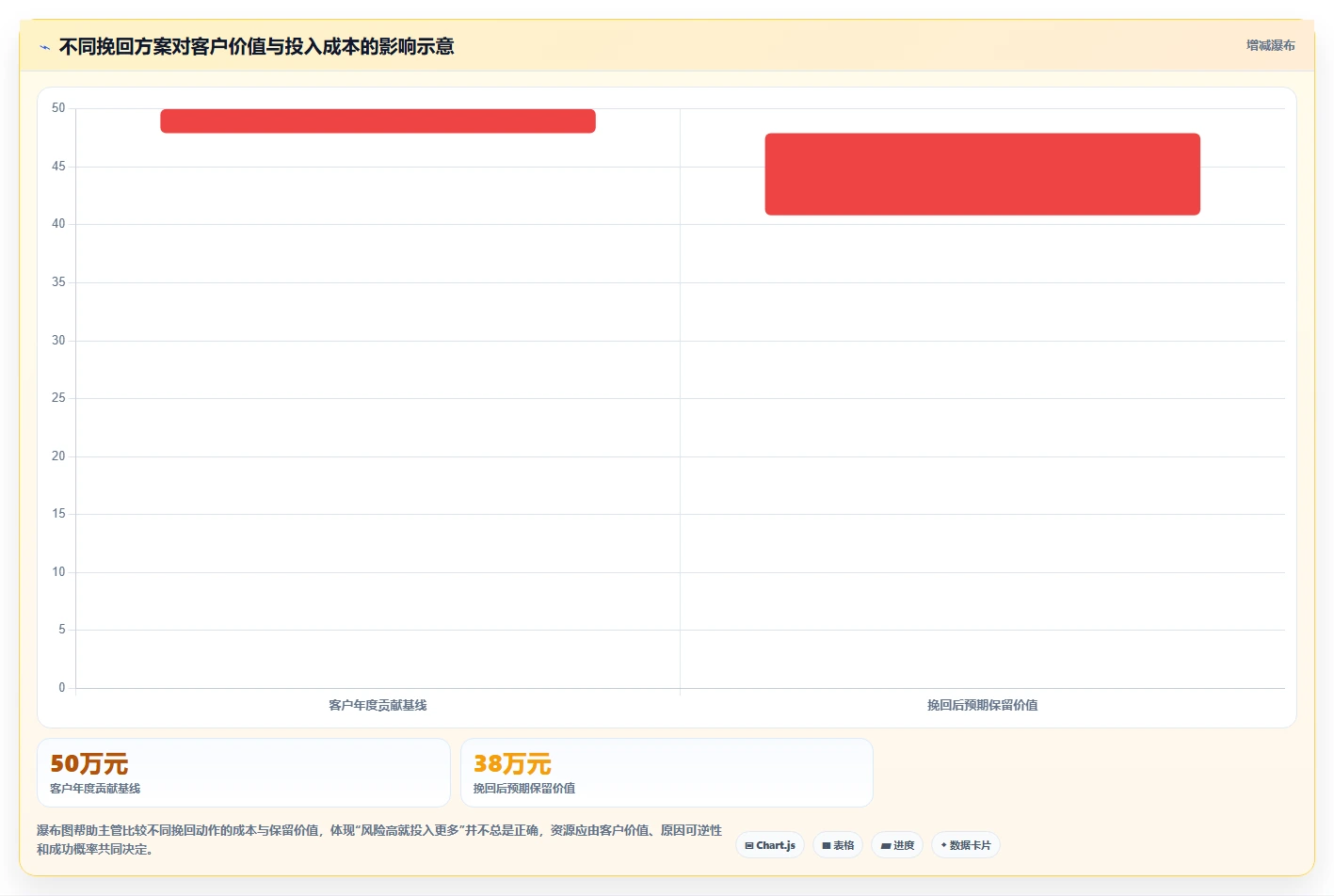This screenshot has height=896, width=1334.
Task: Click the x-axis label 客户年度贡献基线
Action: point(378,705)
